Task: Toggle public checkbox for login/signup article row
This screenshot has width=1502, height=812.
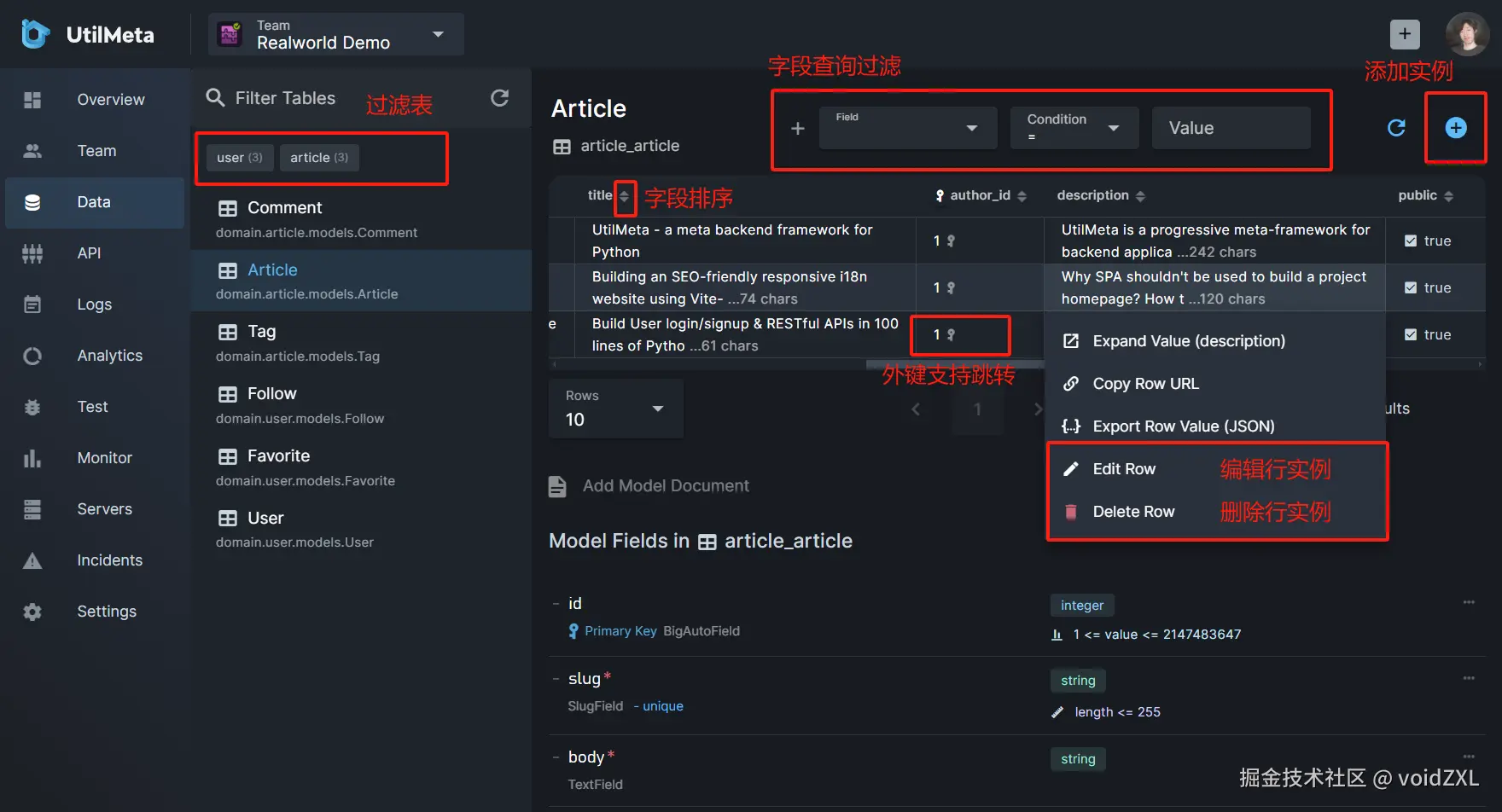Action: [1411, 335]
